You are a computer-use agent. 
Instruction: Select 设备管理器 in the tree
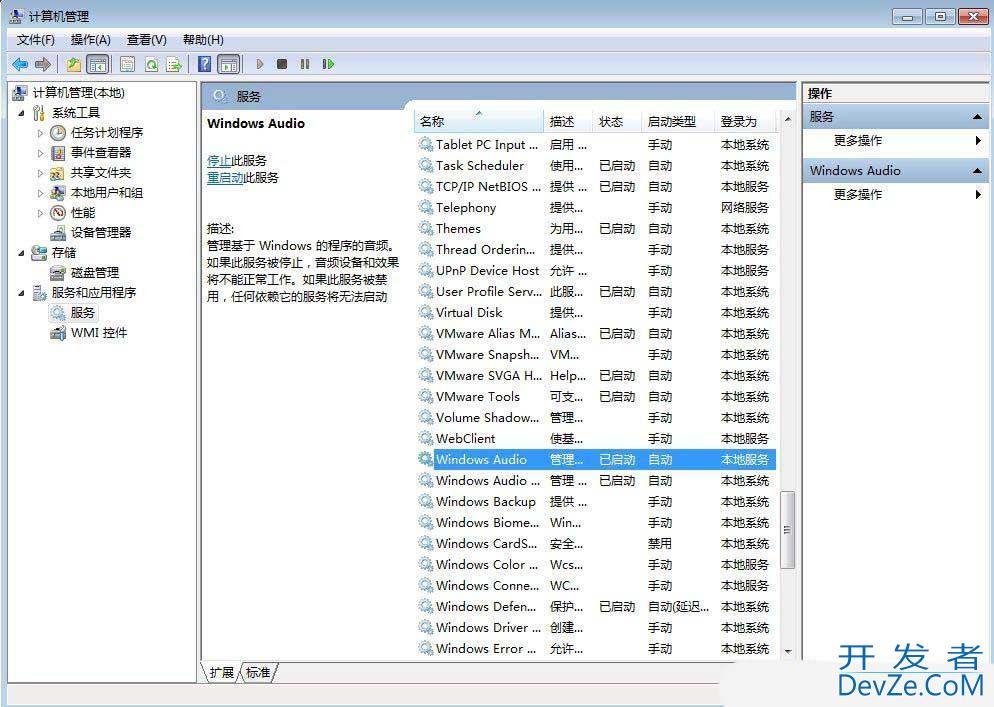[100, 233]
